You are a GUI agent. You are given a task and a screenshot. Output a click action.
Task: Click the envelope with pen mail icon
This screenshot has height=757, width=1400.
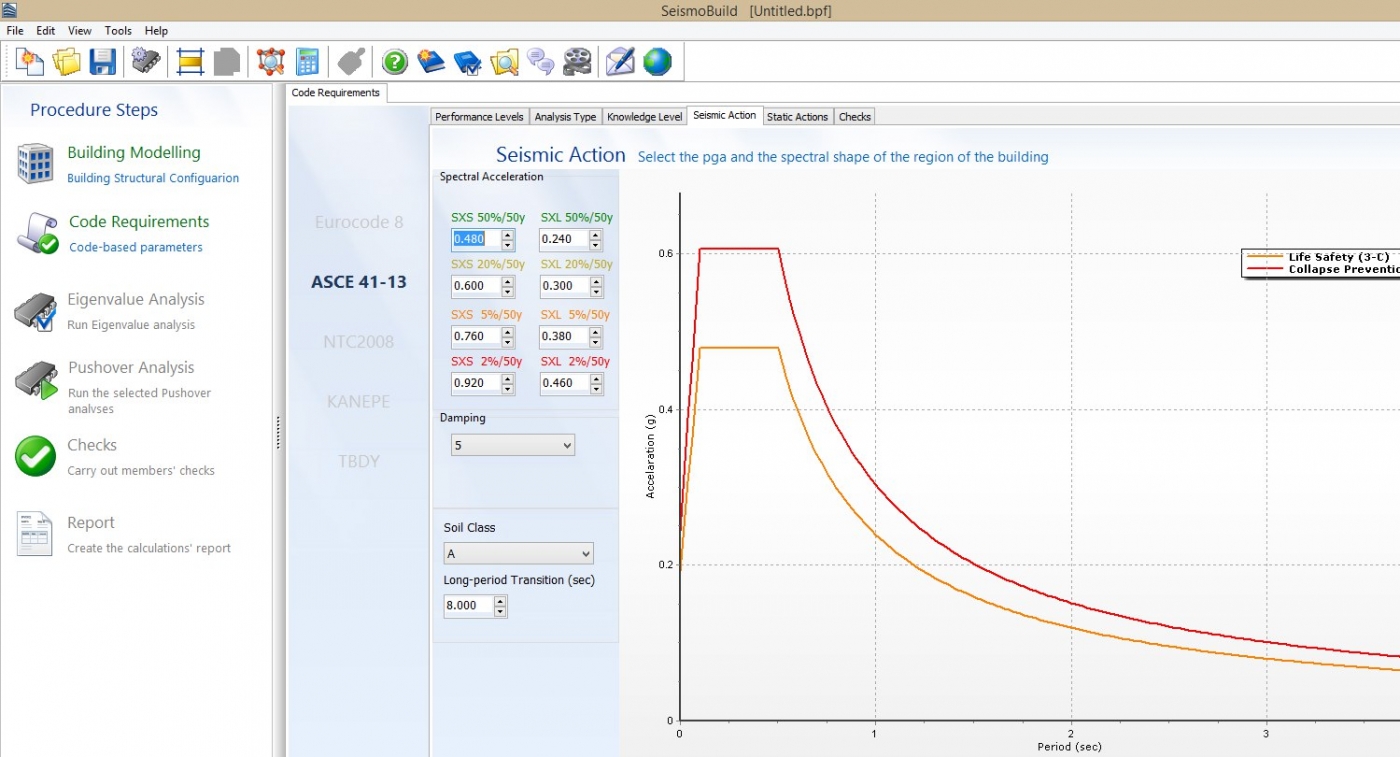coord(620,62)
